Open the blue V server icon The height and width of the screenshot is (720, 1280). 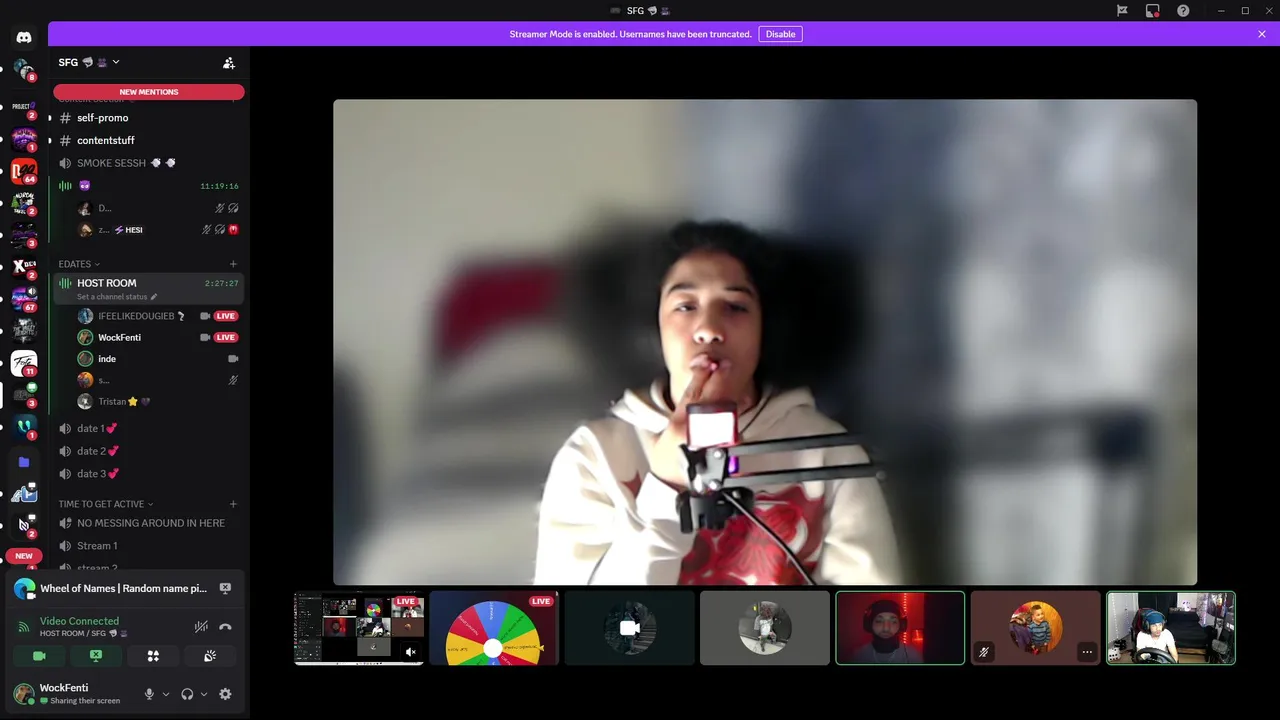point(24,429)
